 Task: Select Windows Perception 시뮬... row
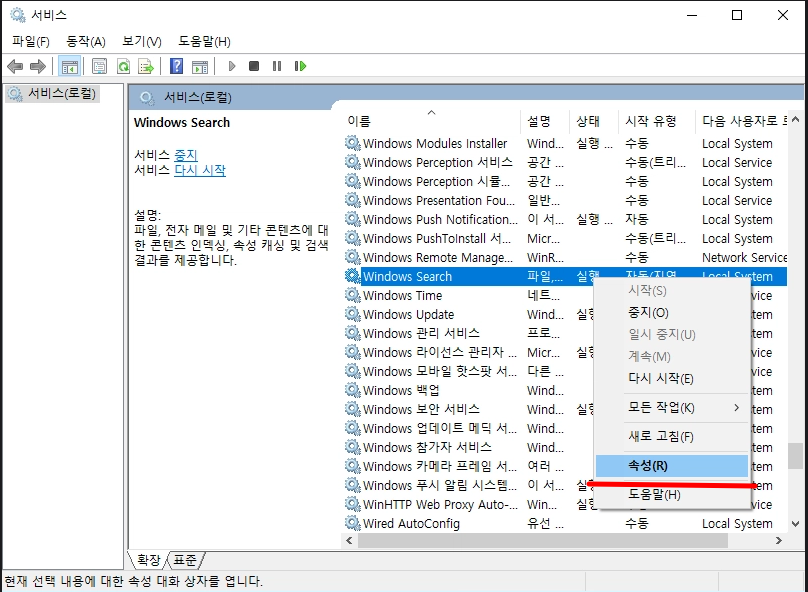pyautogui.click(x=565, y=181)
